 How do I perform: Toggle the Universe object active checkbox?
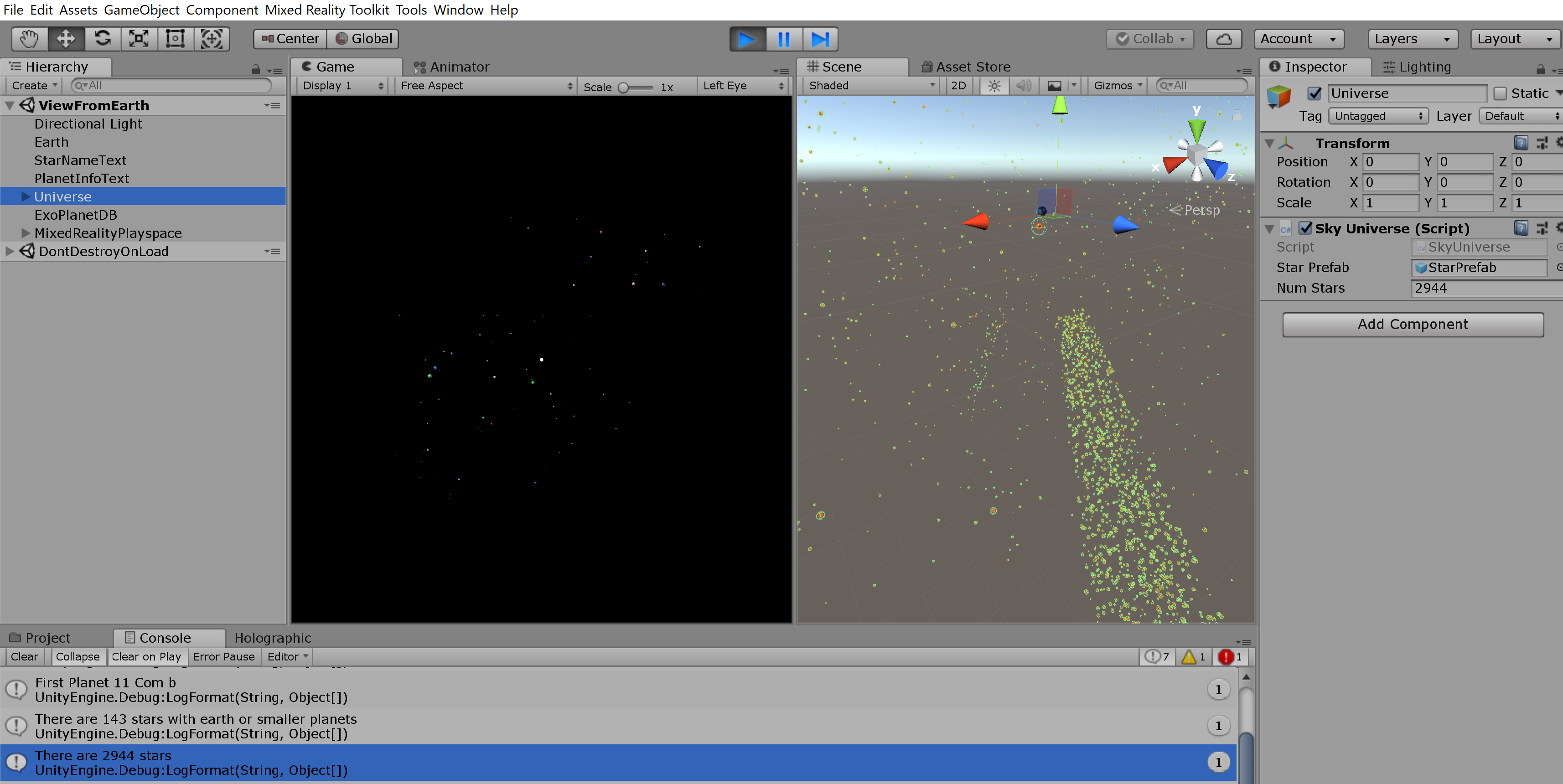click(x=1314, y=93)
